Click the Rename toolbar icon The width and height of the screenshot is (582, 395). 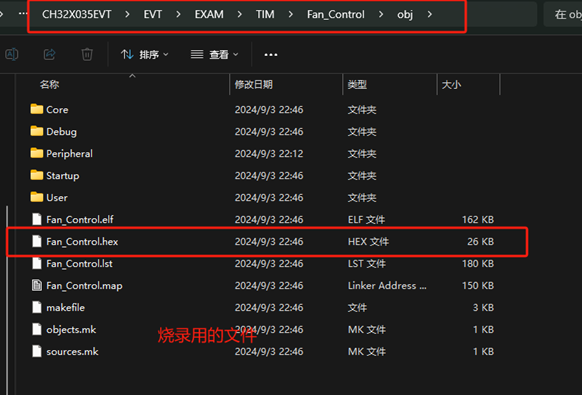point(12,55)
